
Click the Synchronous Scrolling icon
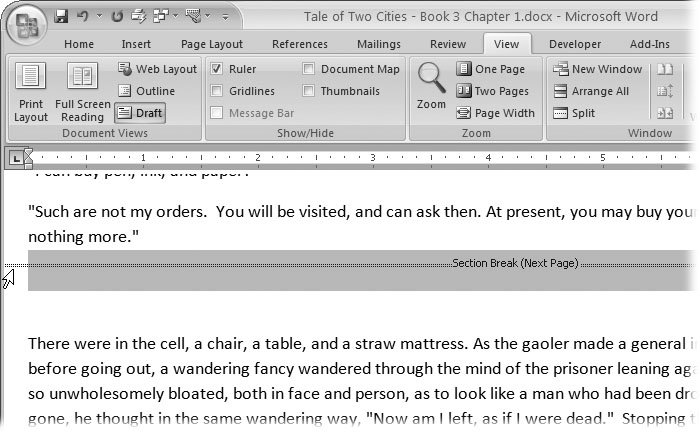click(665, 91)
